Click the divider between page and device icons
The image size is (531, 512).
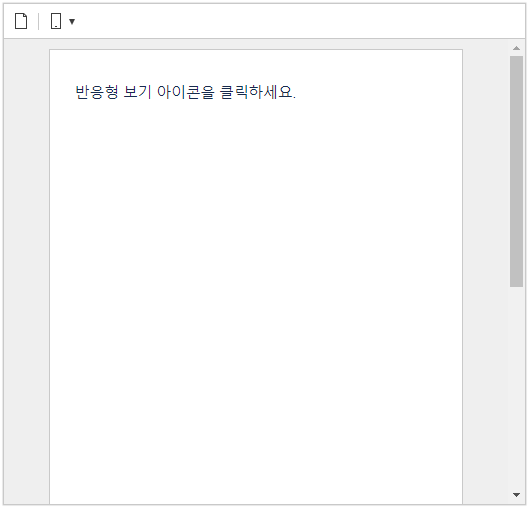[x=39, y=21]
